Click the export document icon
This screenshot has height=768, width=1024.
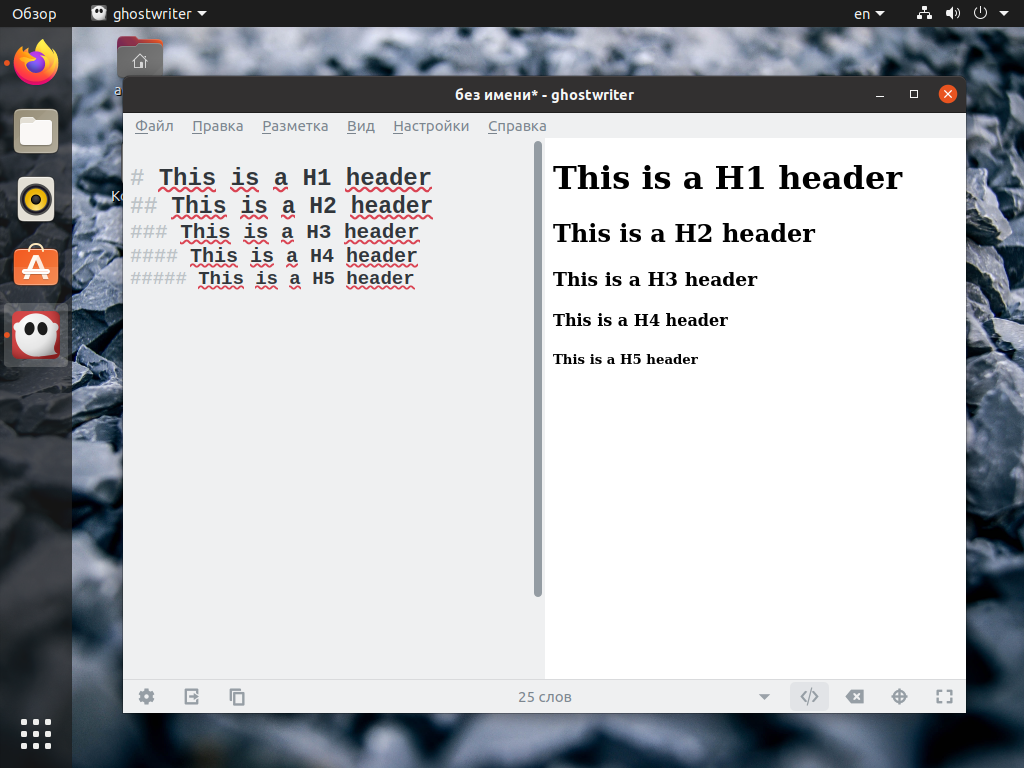(x=191, y=697)
